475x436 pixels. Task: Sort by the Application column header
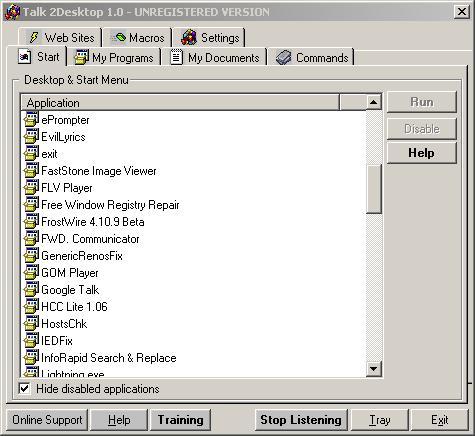180,102
